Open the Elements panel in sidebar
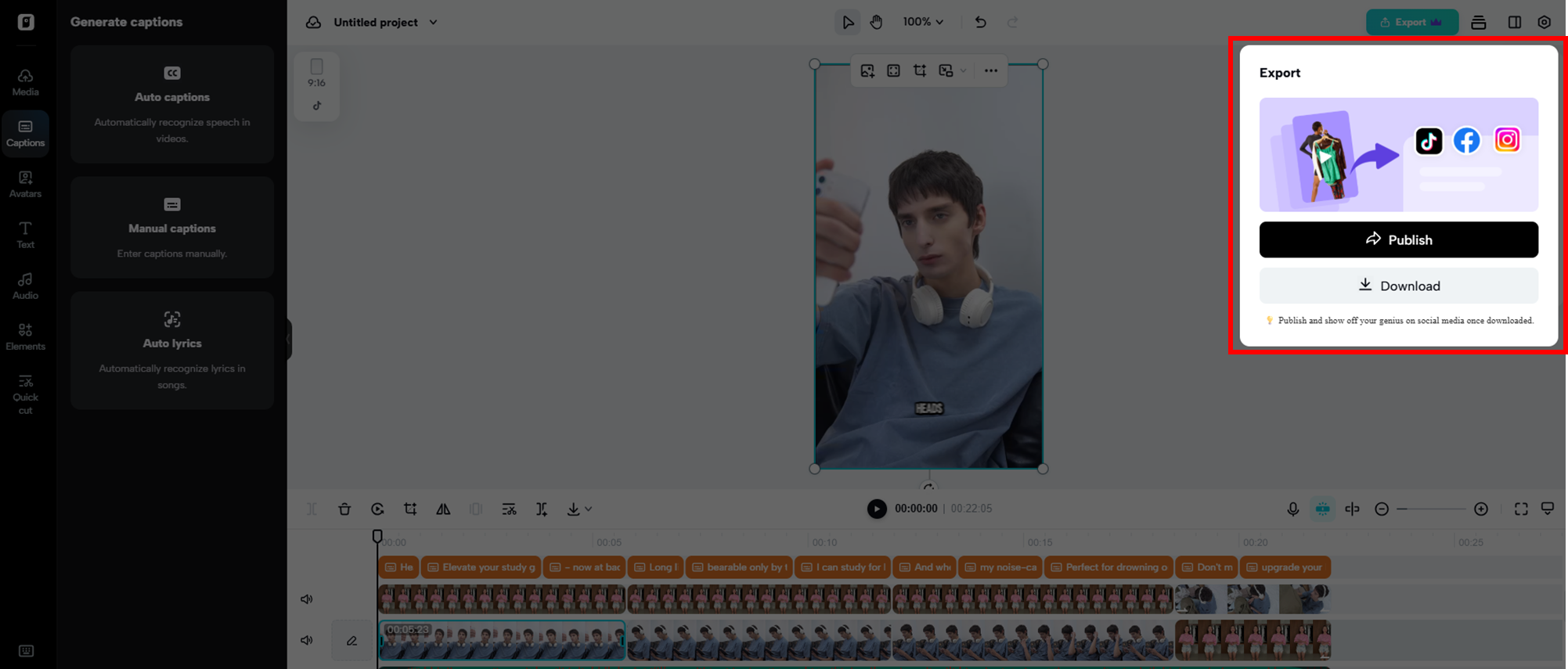 25,336
